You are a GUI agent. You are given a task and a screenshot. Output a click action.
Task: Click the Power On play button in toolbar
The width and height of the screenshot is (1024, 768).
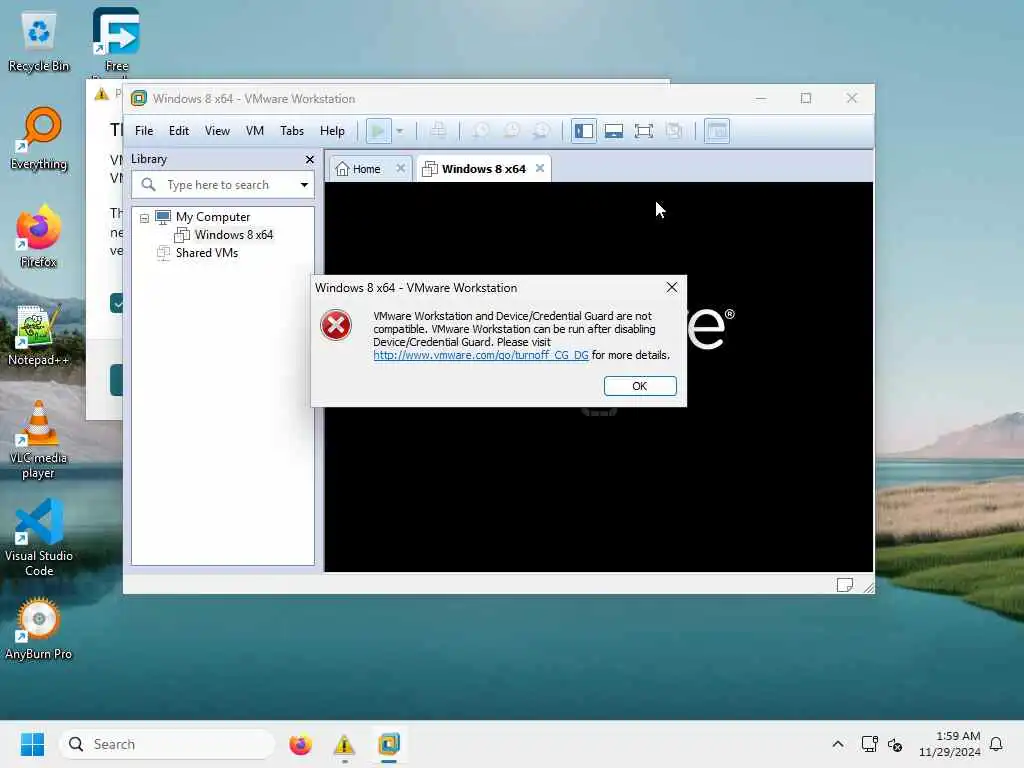coord(378,131)
